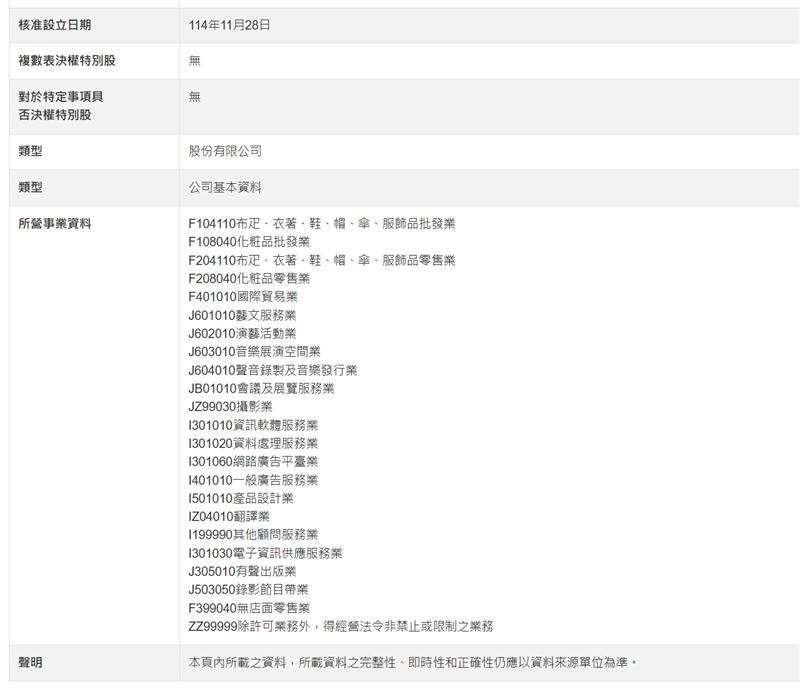Screen dimensions: 800x695
Task: Click the 複數表決權特別股 label
Action: 67,61
